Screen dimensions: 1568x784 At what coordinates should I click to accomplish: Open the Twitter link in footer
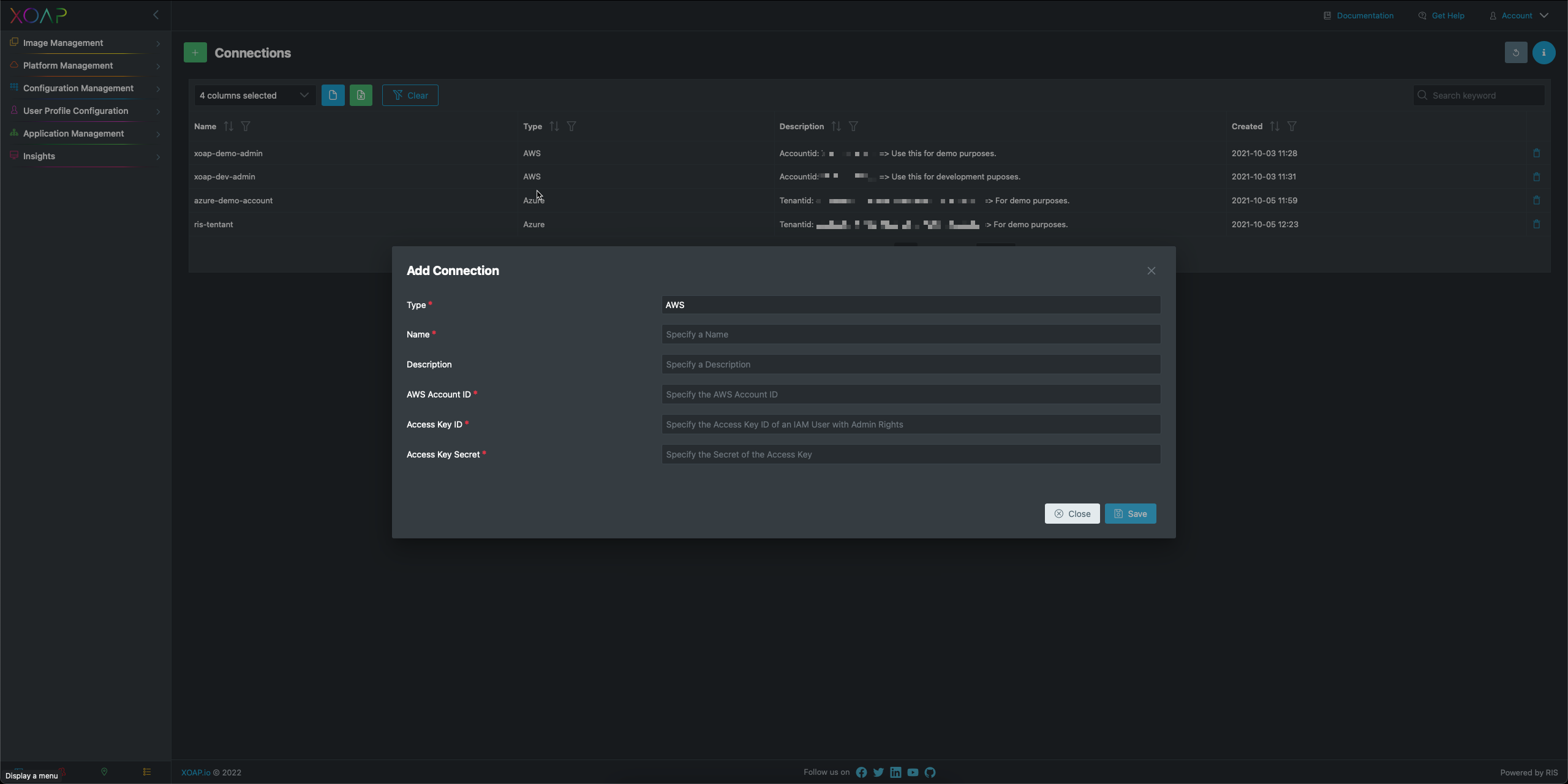click(x=878, y=772)
